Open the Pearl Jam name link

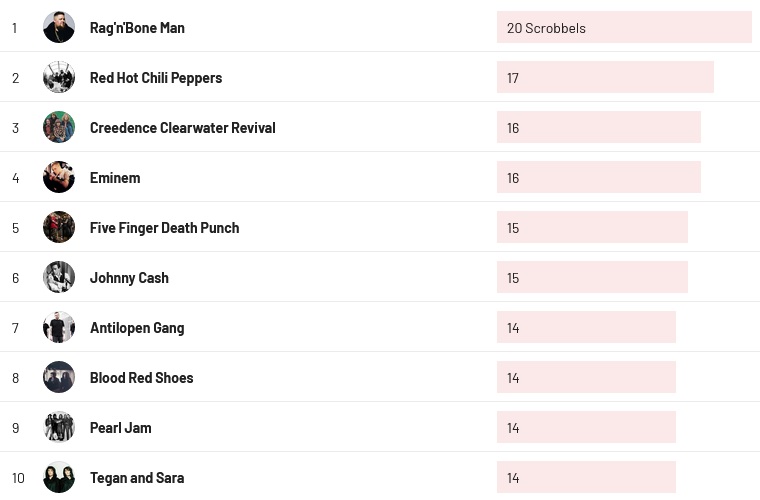pyautogui.click(x=121, y=428)
